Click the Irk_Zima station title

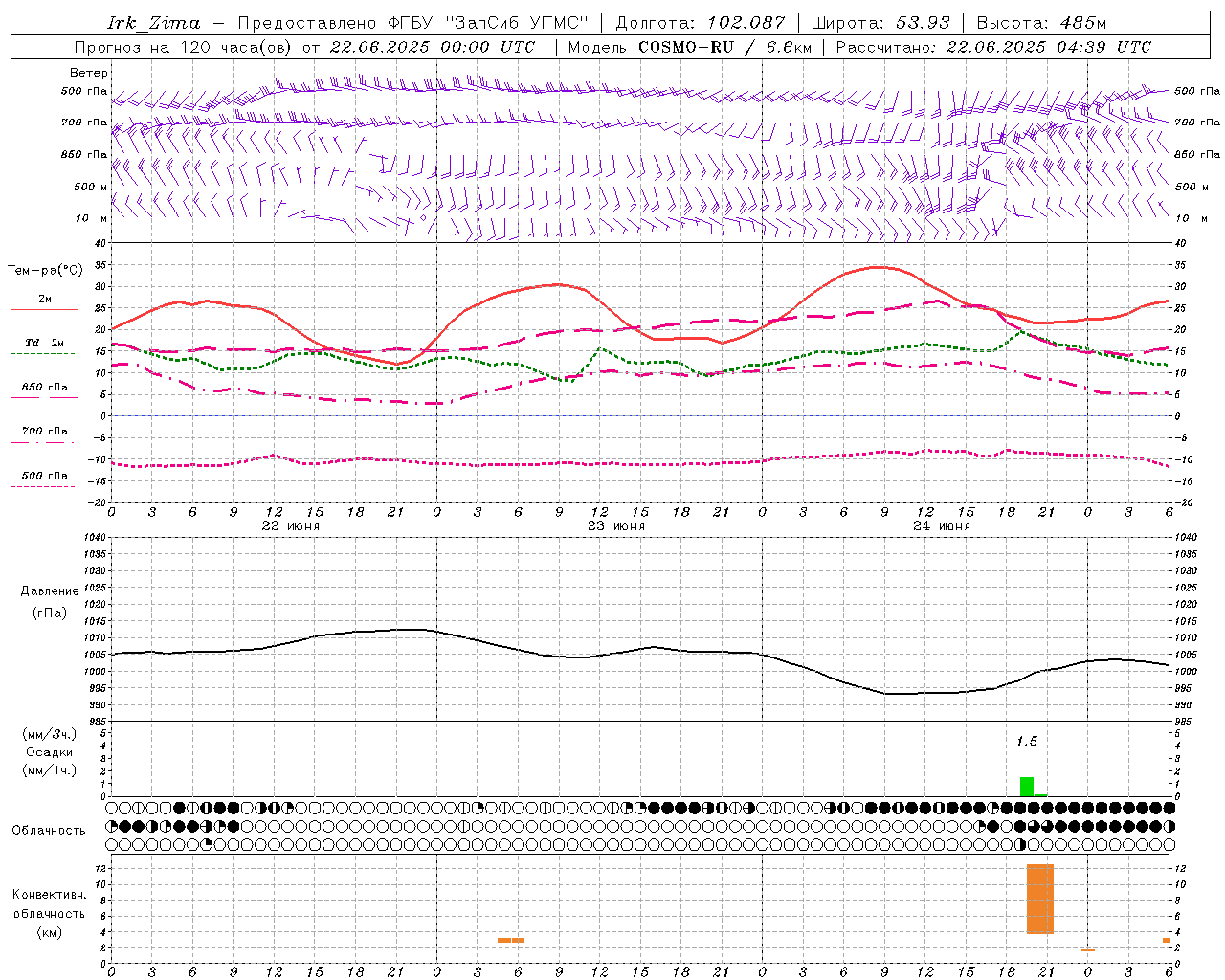[154, 23]
